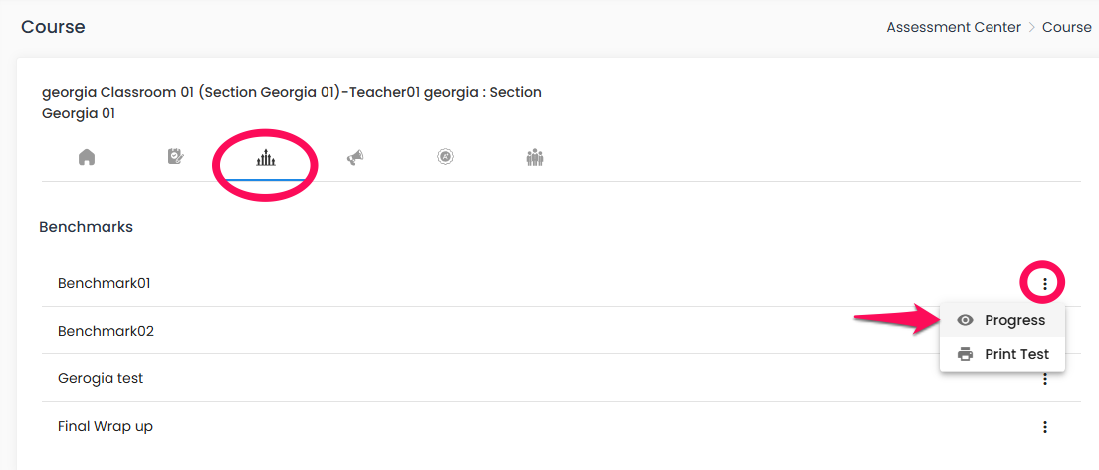The width and height of the screenshot is (1099, 470).
Task: Select the Final Wrap up row
Action: (x=561, y=426)
